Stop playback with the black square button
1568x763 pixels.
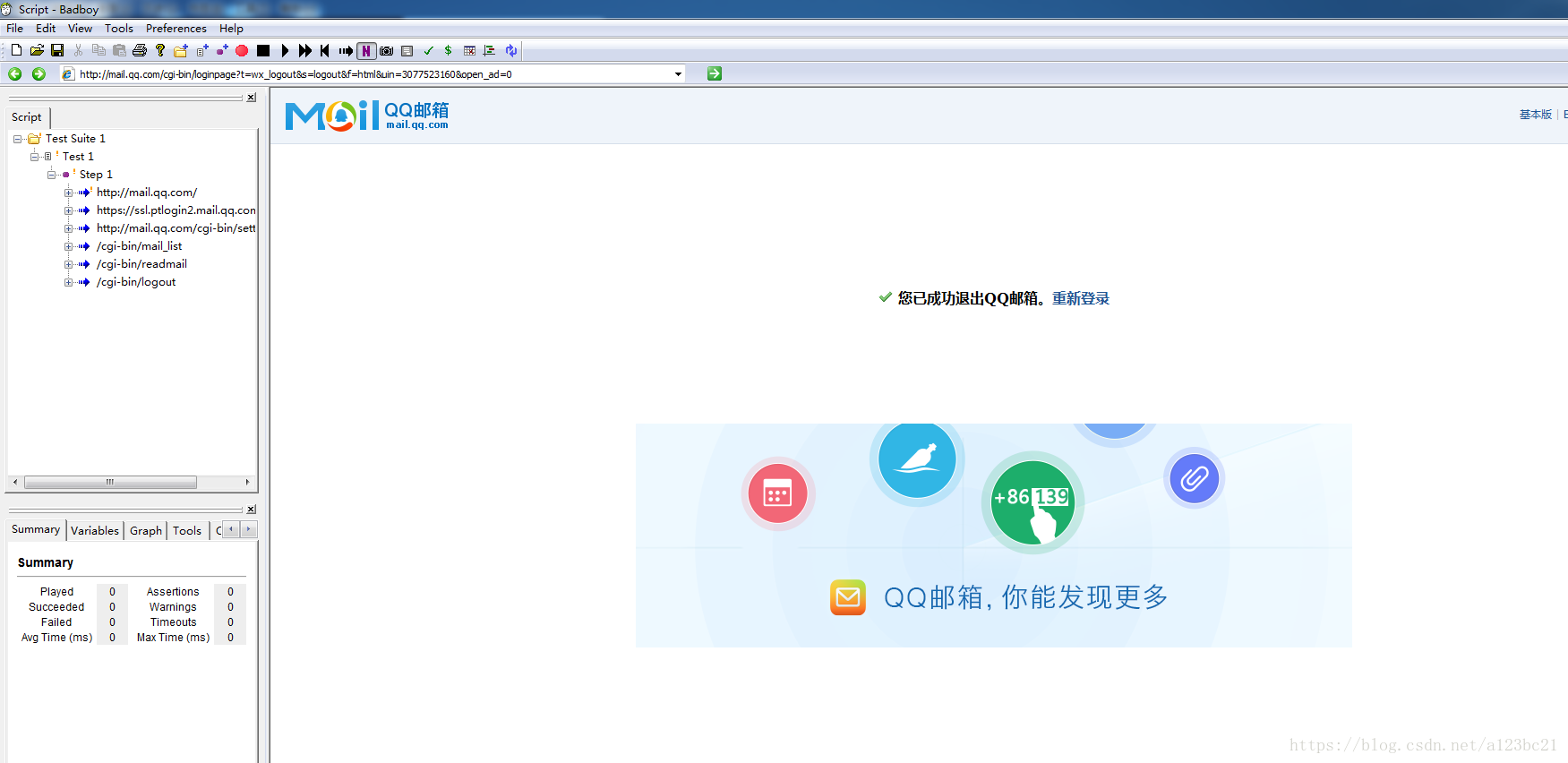[x=263, y=50]
